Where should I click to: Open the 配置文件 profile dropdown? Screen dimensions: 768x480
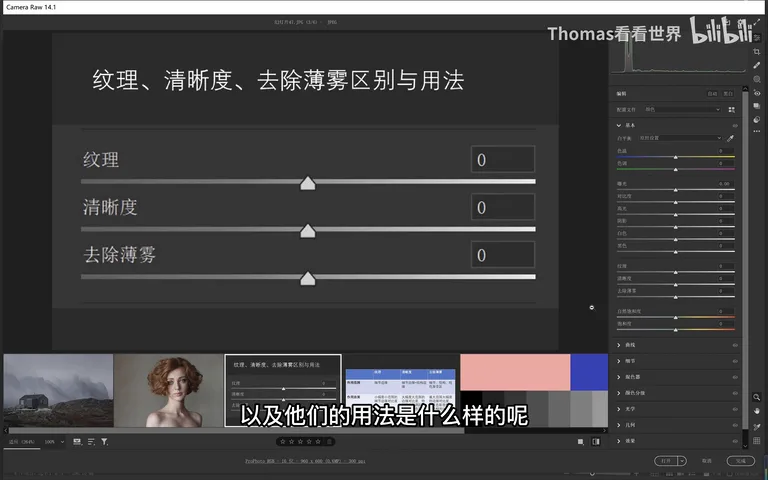coord(682,110)
